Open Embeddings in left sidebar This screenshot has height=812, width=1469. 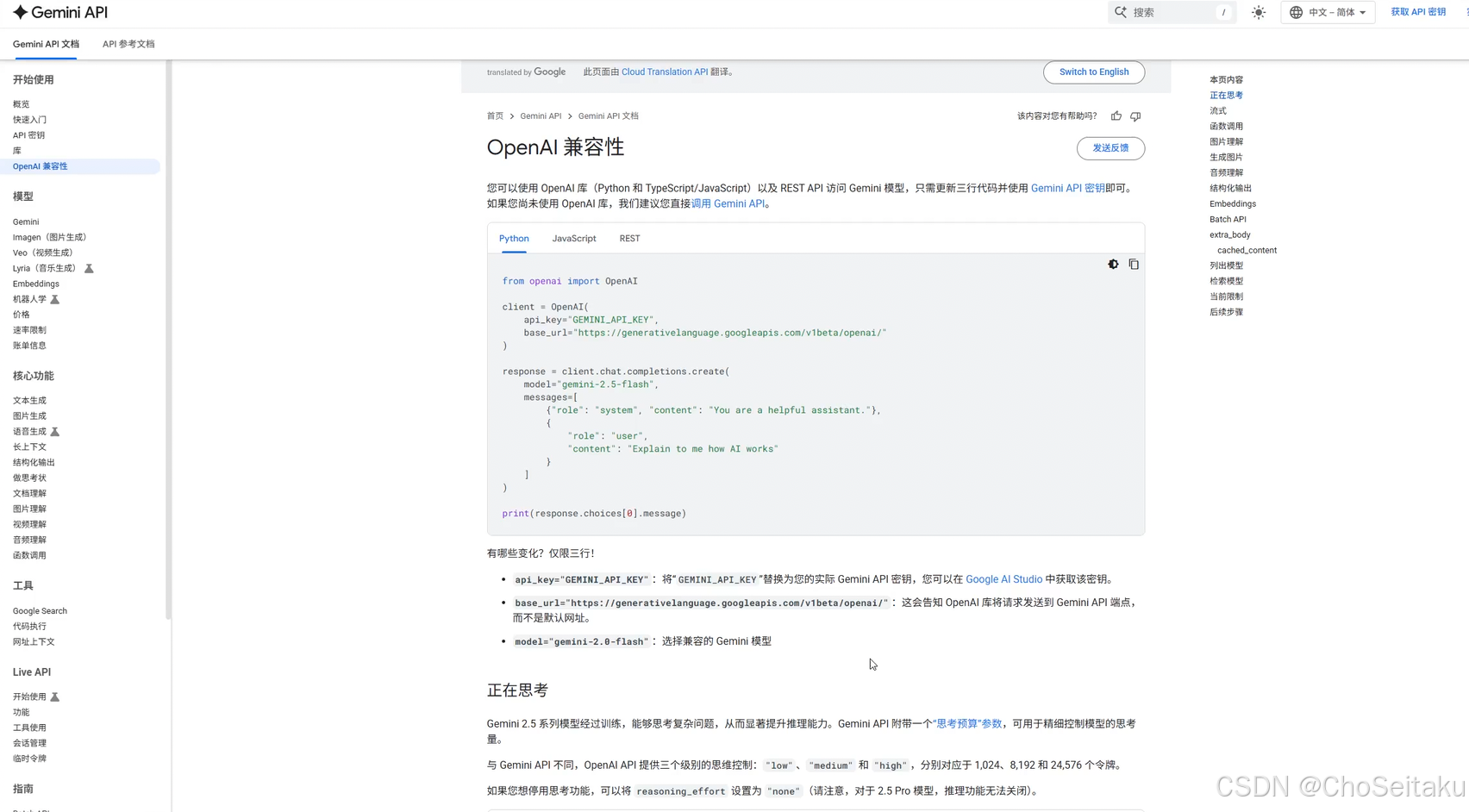(36, 284)
